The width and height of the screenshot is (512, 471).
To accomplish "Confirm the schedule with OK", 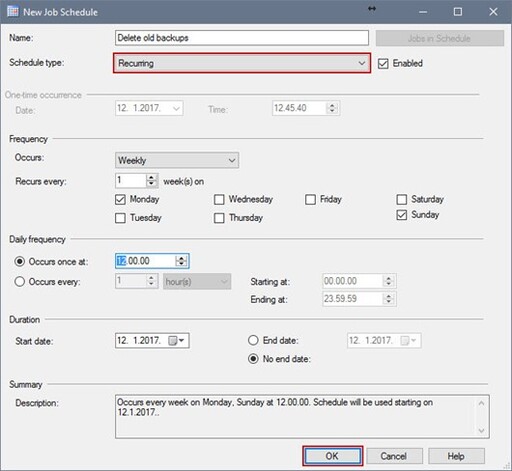I will pos(333,456).
